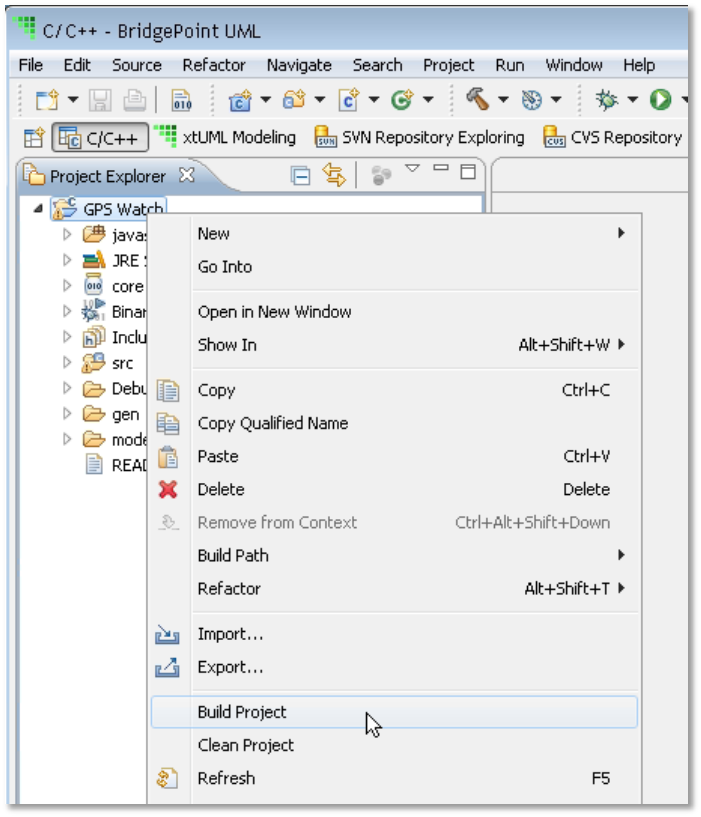The height and width of the screenshot is (817, 701).
Task: Select Import... in context menu
Action: [394, 634]
